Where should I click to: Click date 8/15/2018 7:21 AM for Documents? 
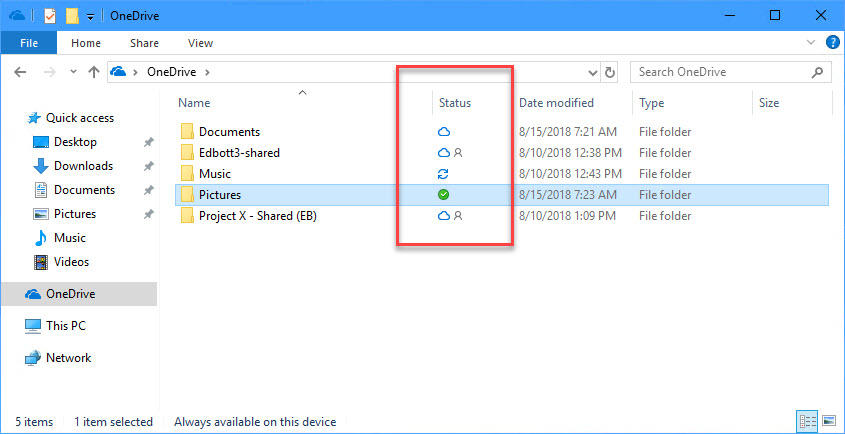[x=568, y=132]
